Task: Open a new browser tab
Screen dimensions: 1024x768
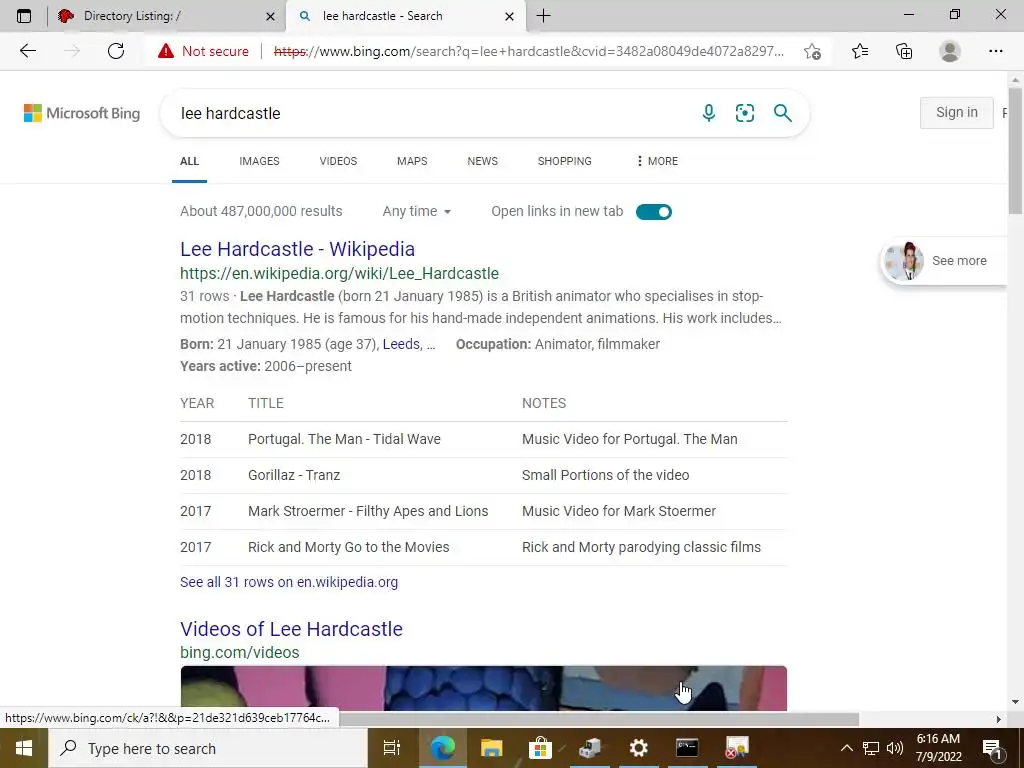Action: click(x=543, y=16)
